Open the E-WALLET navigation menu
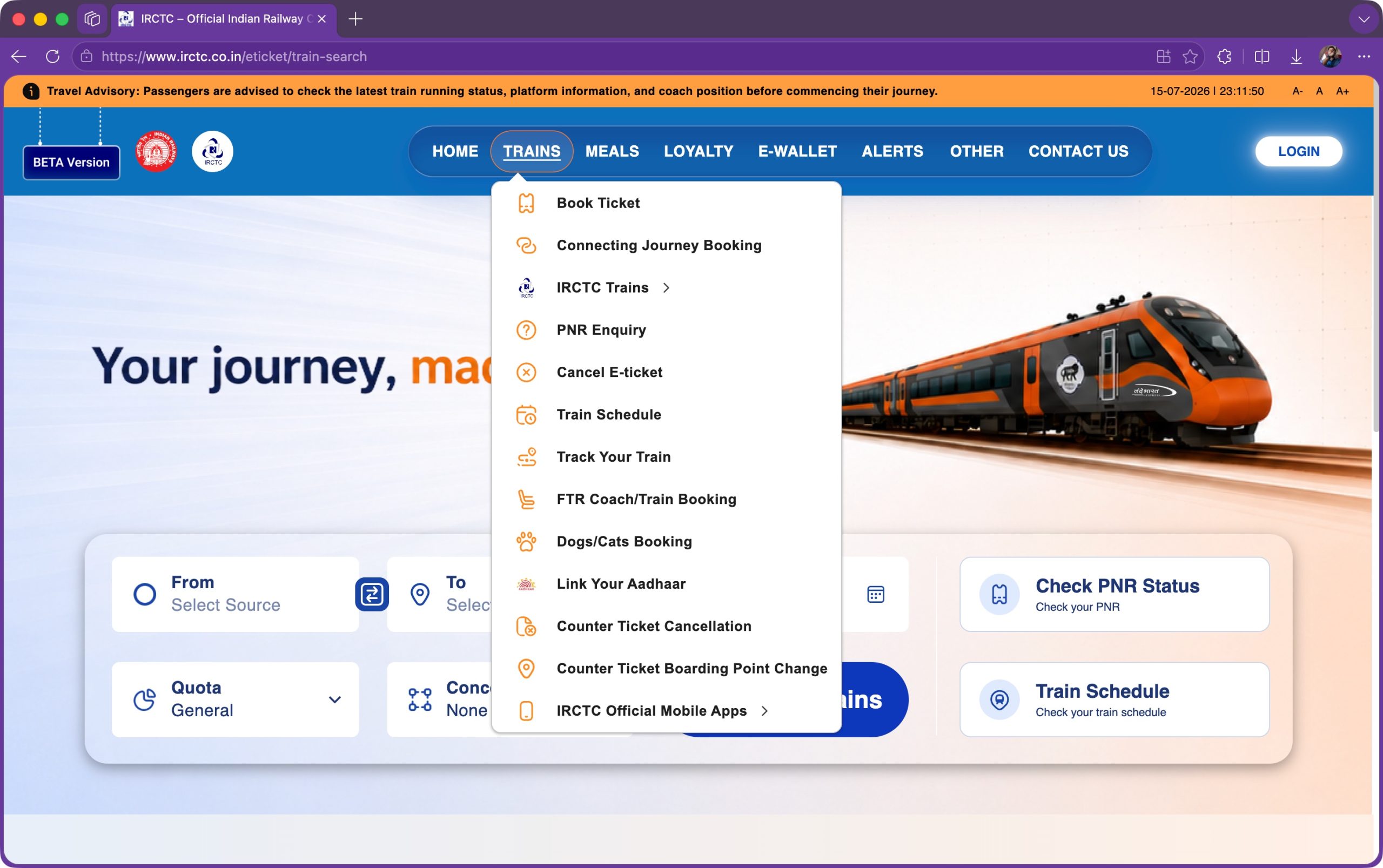 coord(797,152)
